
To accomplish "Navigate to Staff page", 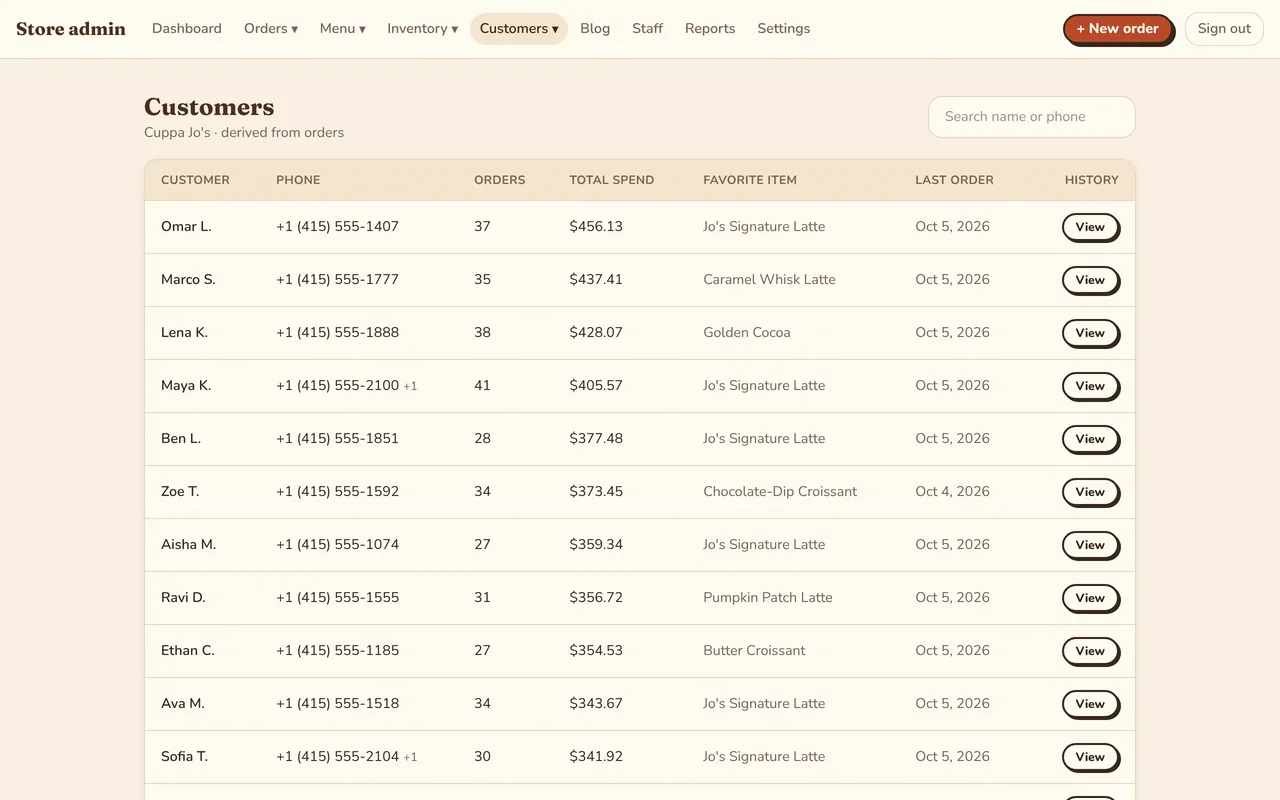I will pos(647,29).
